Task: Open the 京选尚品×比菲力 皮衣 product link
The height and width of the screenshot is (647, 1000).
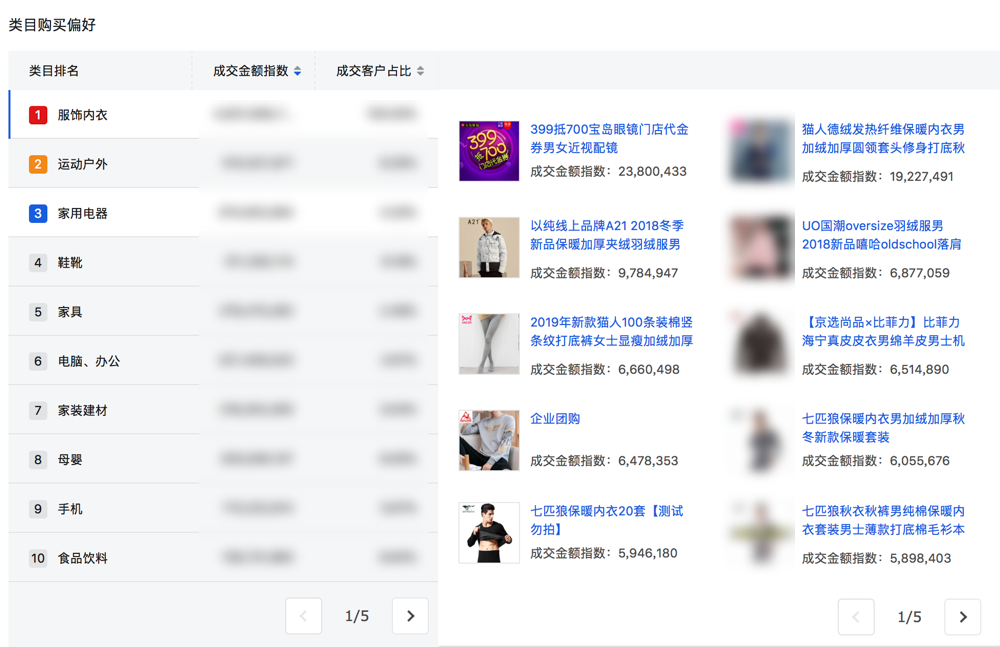Action: click(x=883, y=331)
